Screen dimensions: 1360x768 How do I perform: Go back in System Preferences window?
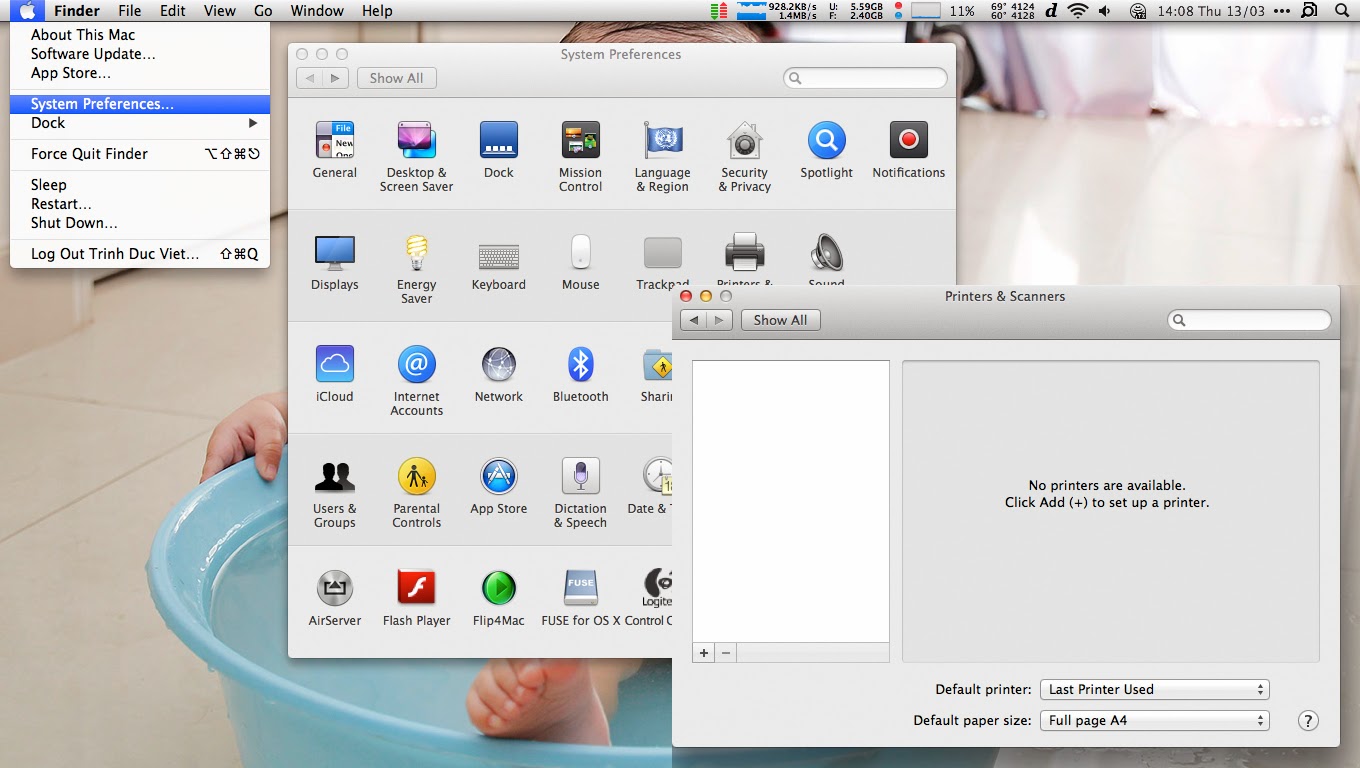coord(310,78)
